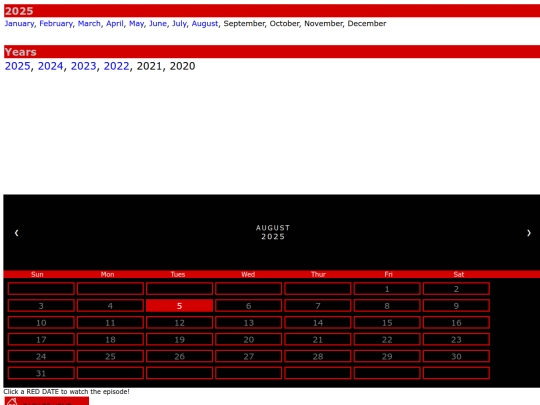Select calendar date 24

[x=41, y=356]
